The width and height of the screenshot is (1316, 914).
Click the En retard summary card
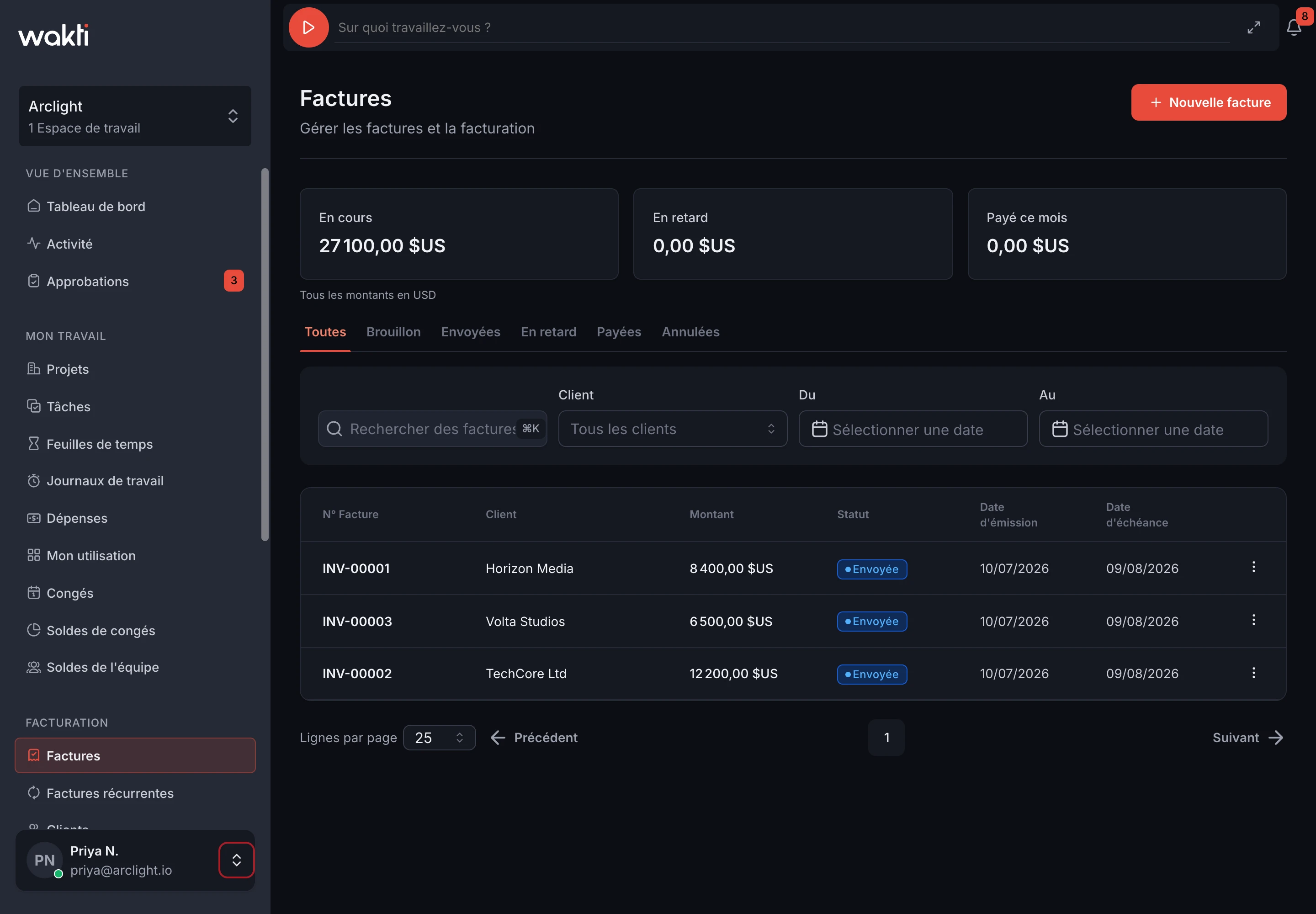(x=793, y=234)
